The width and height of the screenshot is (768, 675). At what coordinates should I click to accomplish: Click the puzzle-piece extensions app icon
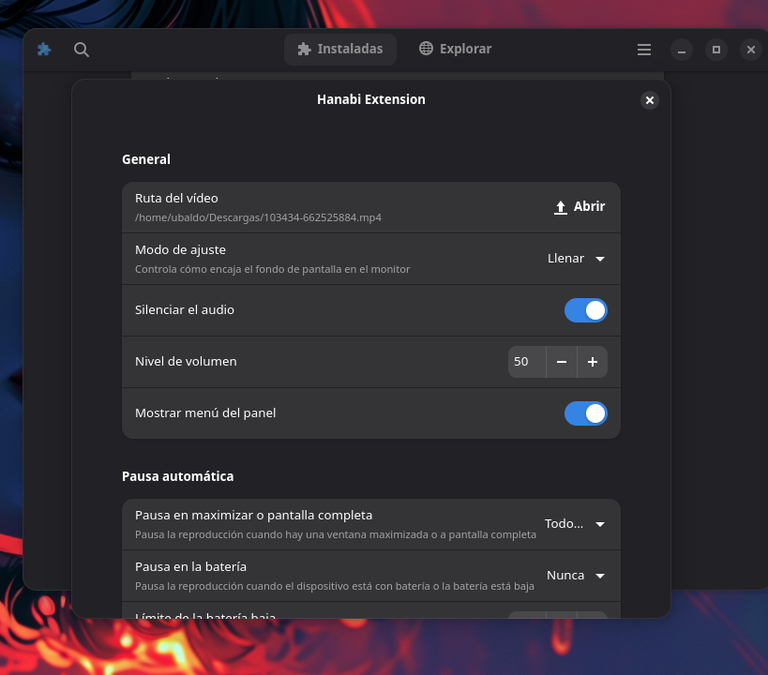coord(44,49)
